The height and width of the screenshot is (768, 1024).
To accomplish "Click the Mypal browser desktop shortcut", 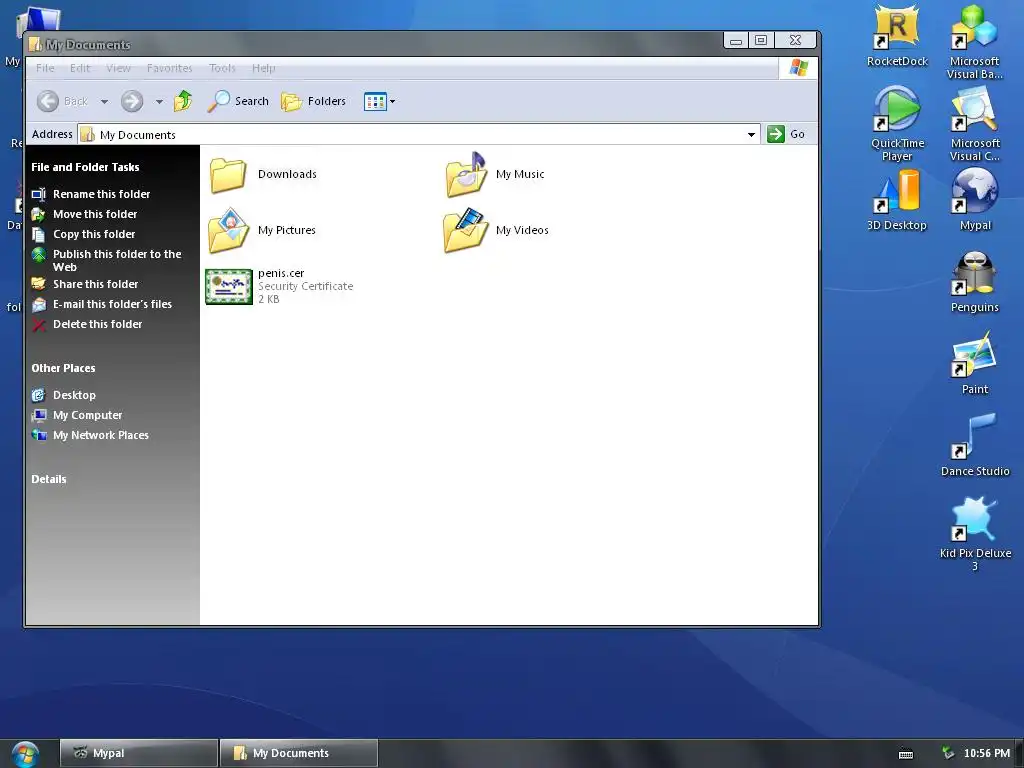I will 975,200.
